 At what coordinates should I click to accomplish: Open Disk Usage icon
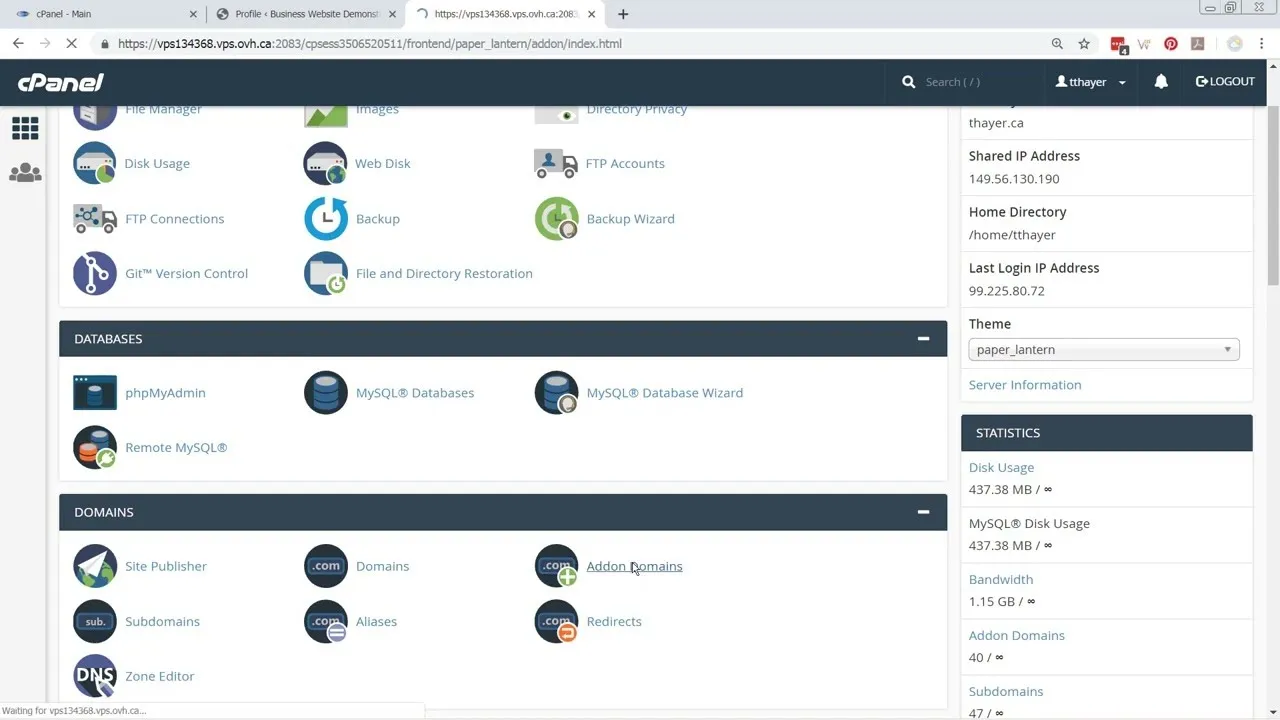tap(95, 163)
